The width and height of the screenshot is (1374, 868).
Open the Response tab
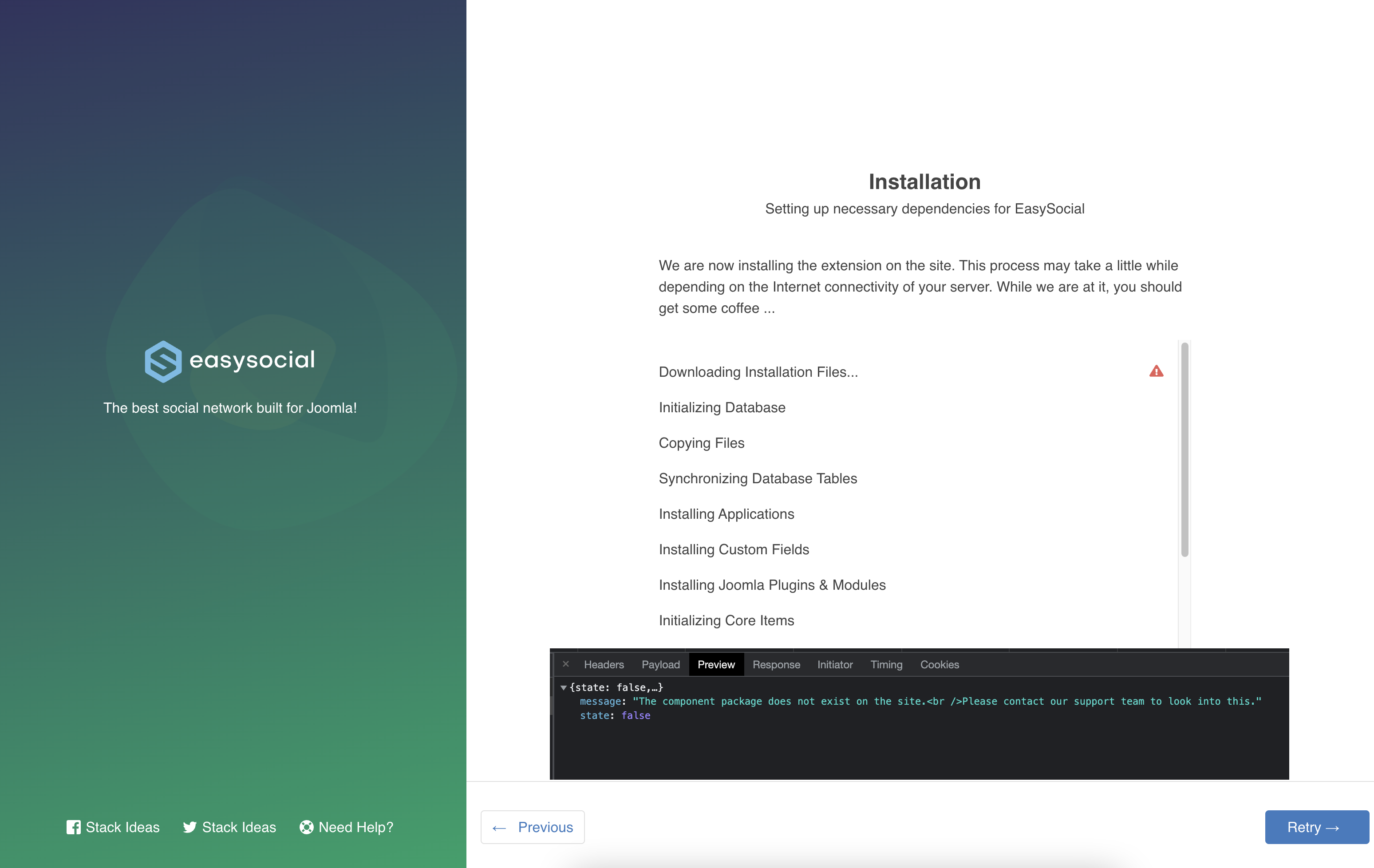coord(776,664)
